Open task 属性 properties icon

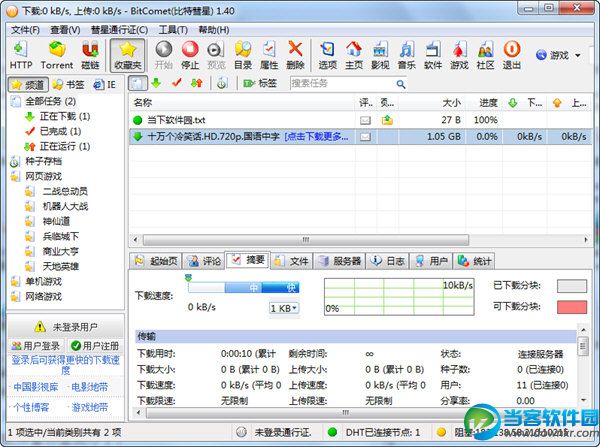[x=269, y=55]
